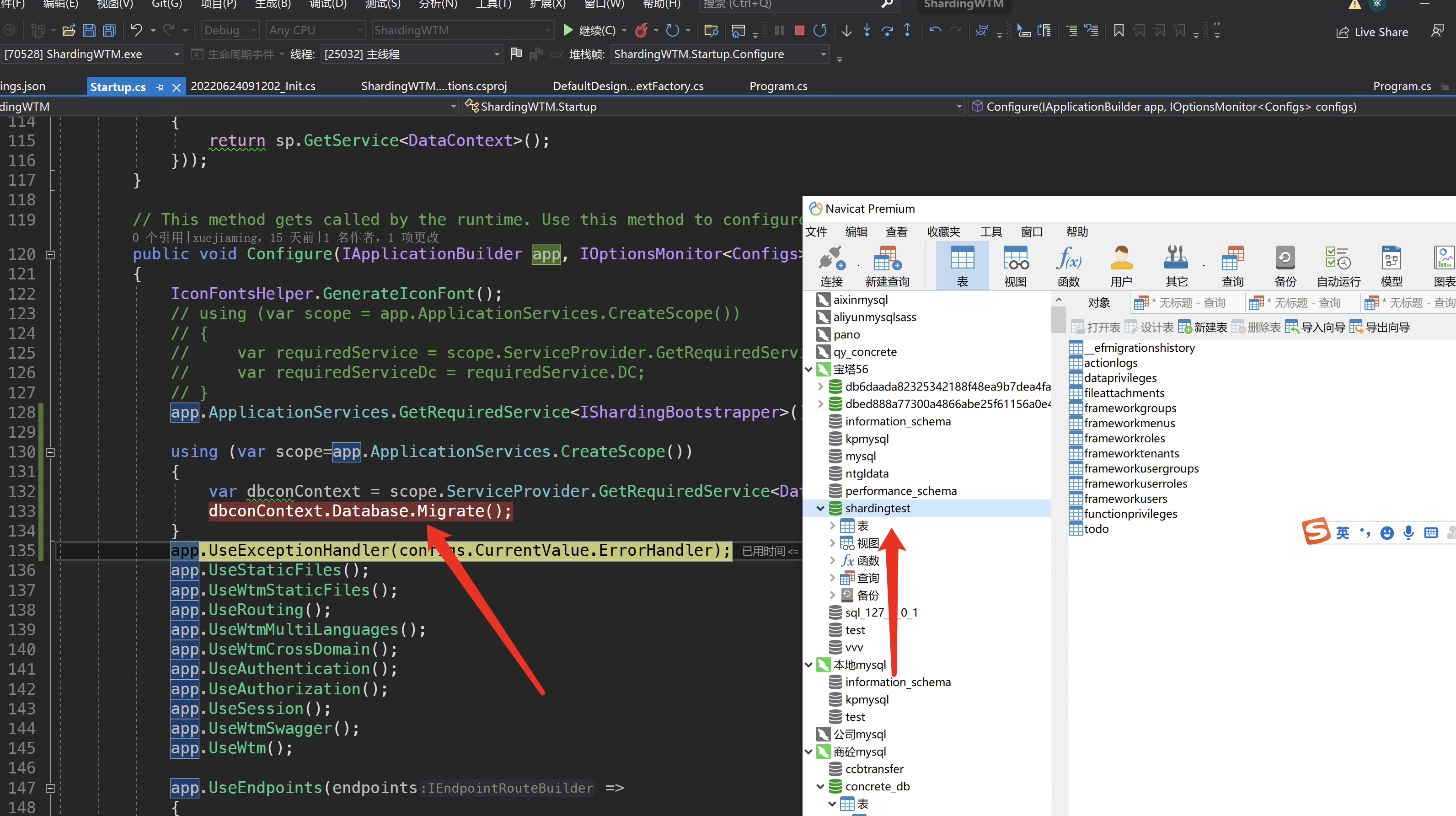Restart the debug session in Visual Studio
The height and width of the screenshot is (816, 1456).
click(x=819, y=30)
